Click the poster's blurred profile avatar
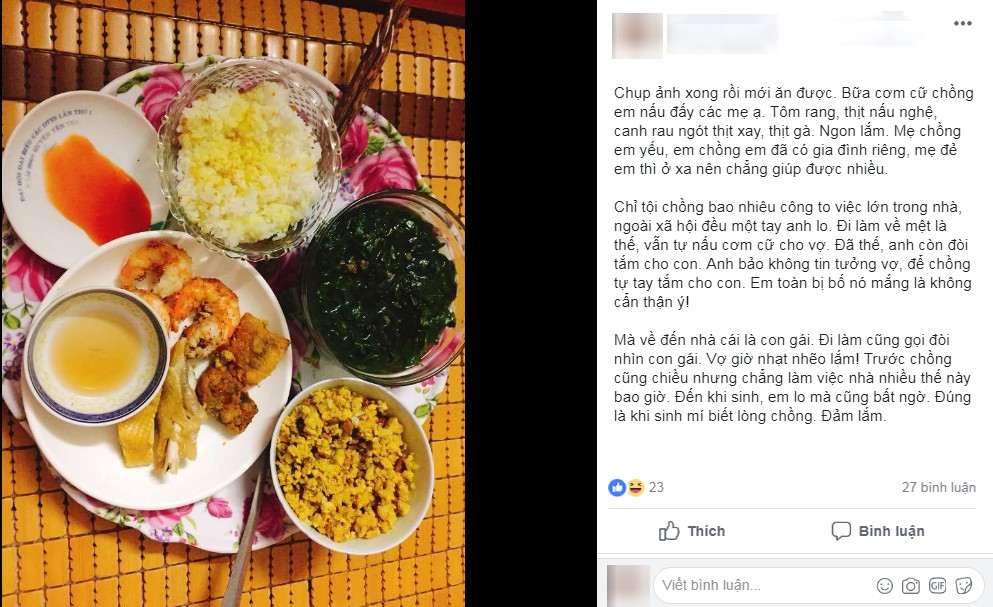Image resolution: width=993 pixels, height=607 pixels. (637, 35)
